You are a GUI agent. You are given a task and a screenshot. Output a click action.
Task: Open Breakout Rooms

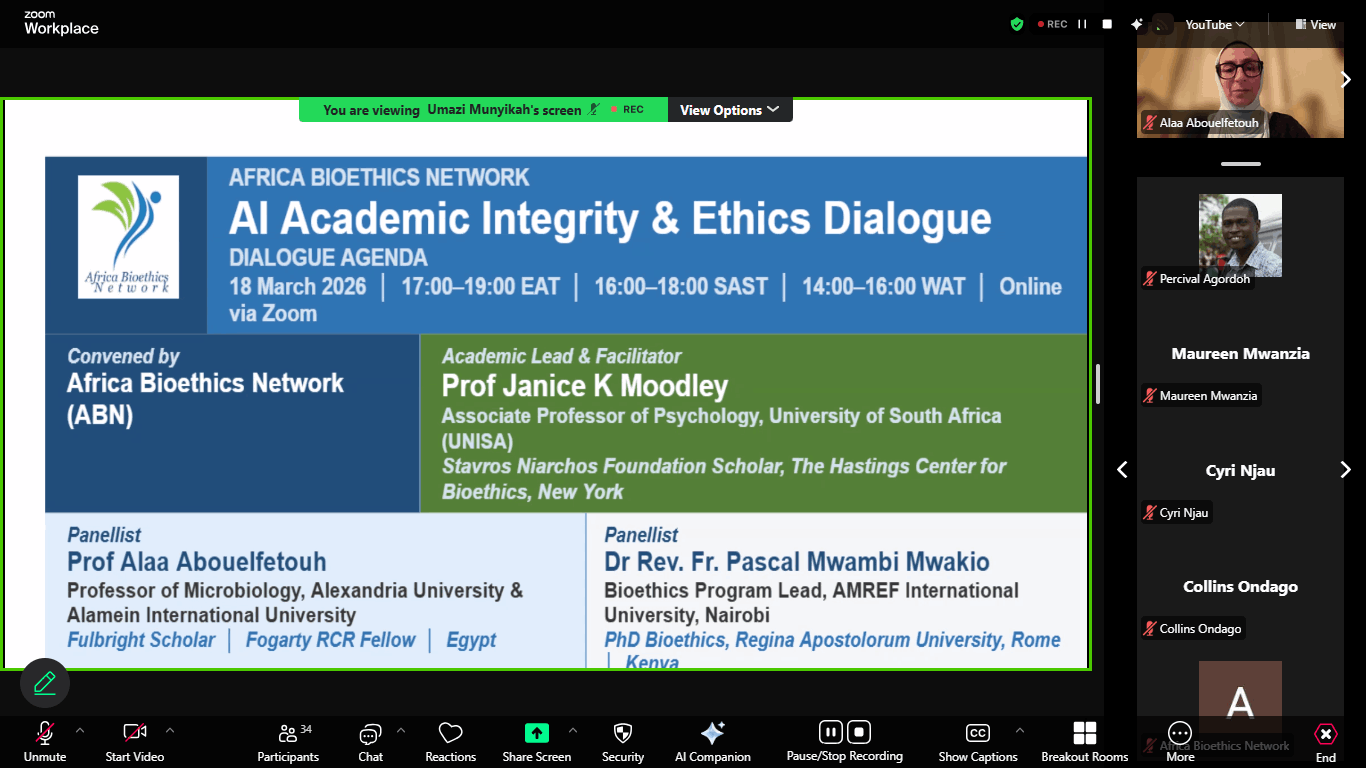1085,743
